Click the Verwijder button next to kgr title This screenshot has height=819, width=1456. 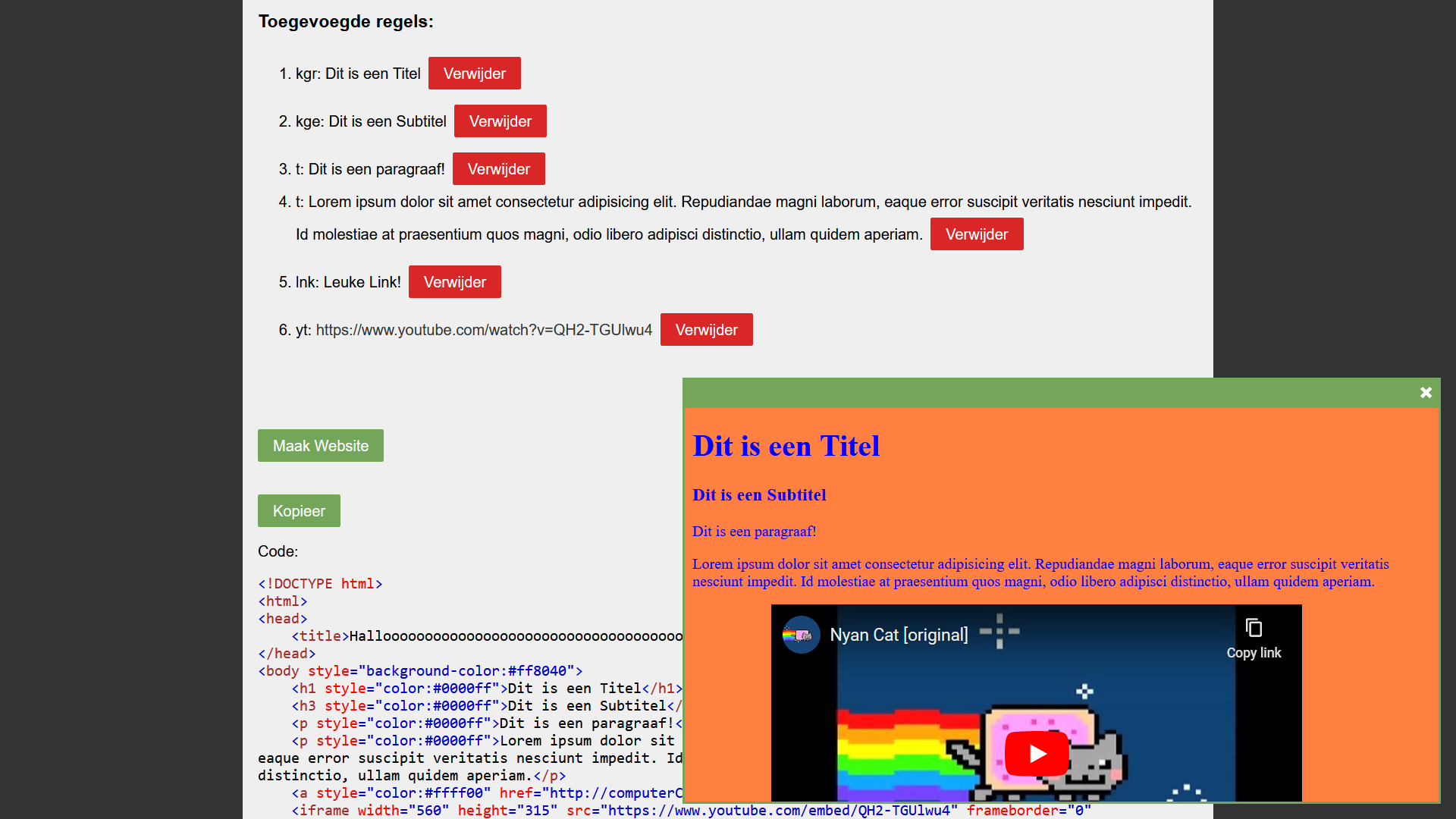(474, 73)
